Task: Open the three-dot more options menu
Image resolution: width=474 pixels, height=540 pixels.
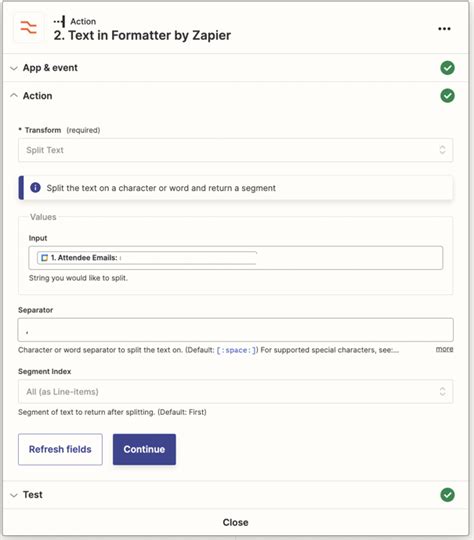Action: pos(444,29)
